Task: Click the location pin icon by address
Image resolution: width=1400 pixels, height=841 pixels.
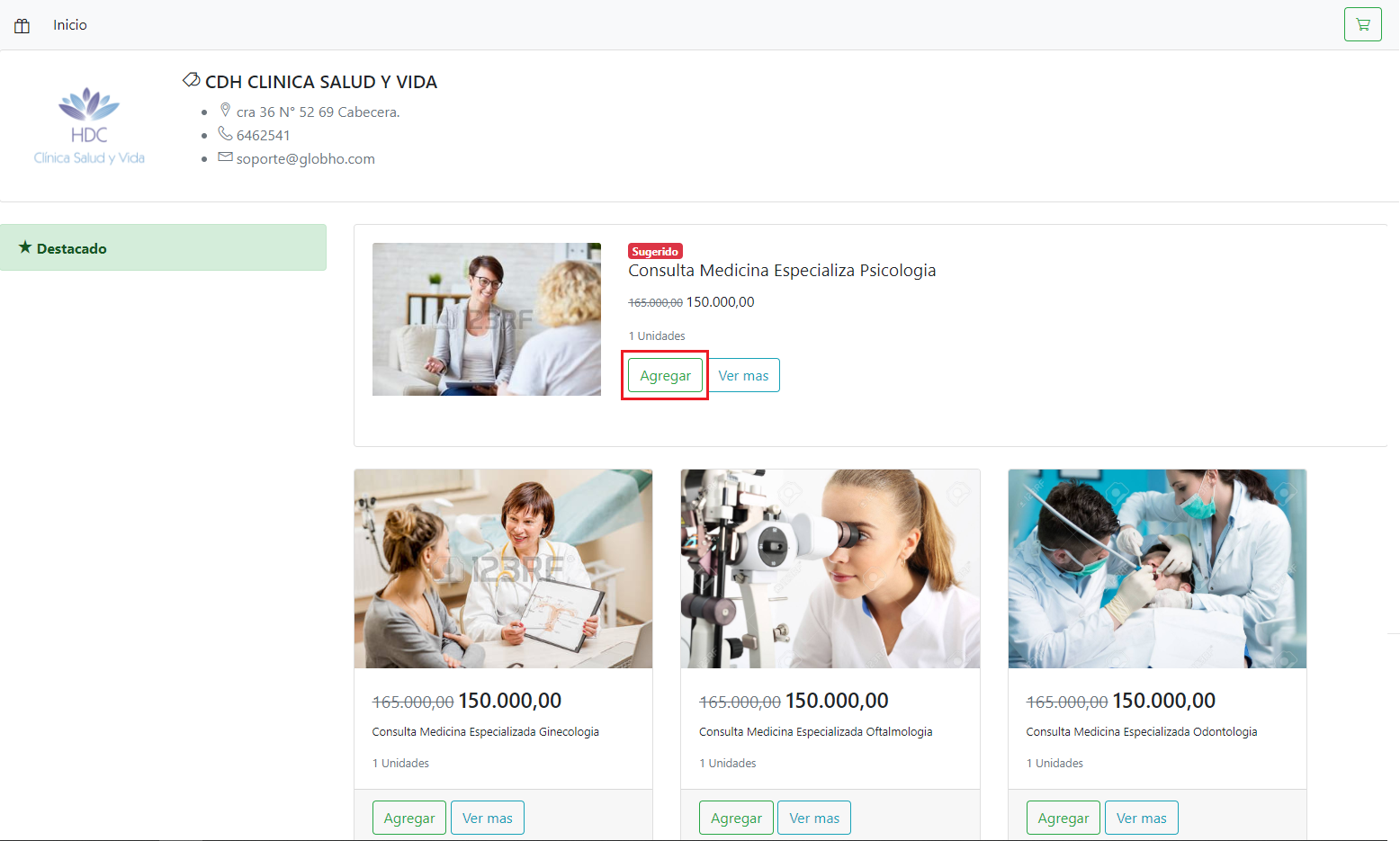Action: click(225, 111)
